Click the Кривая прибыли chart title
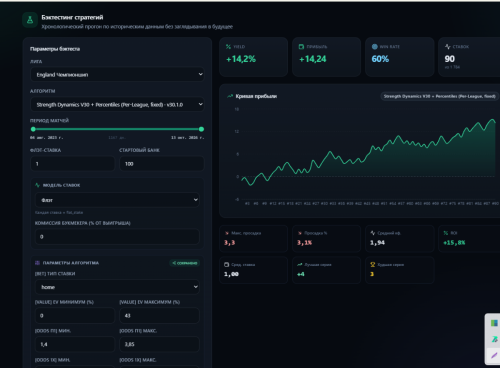Screen dimensions: 500x368 pos(256,96)
